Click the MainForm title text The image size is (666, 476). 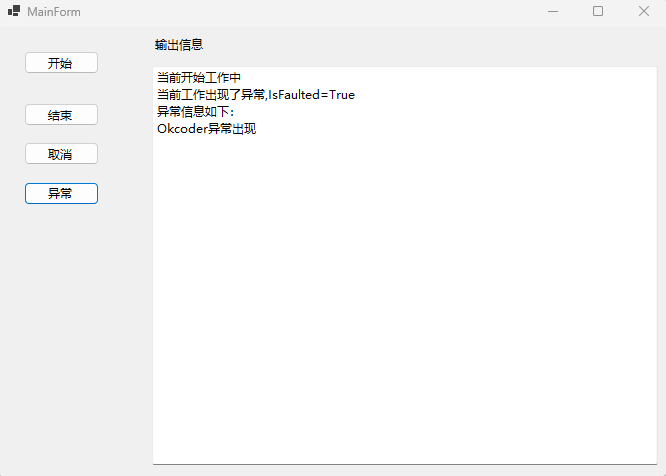(x=54, y=11)
